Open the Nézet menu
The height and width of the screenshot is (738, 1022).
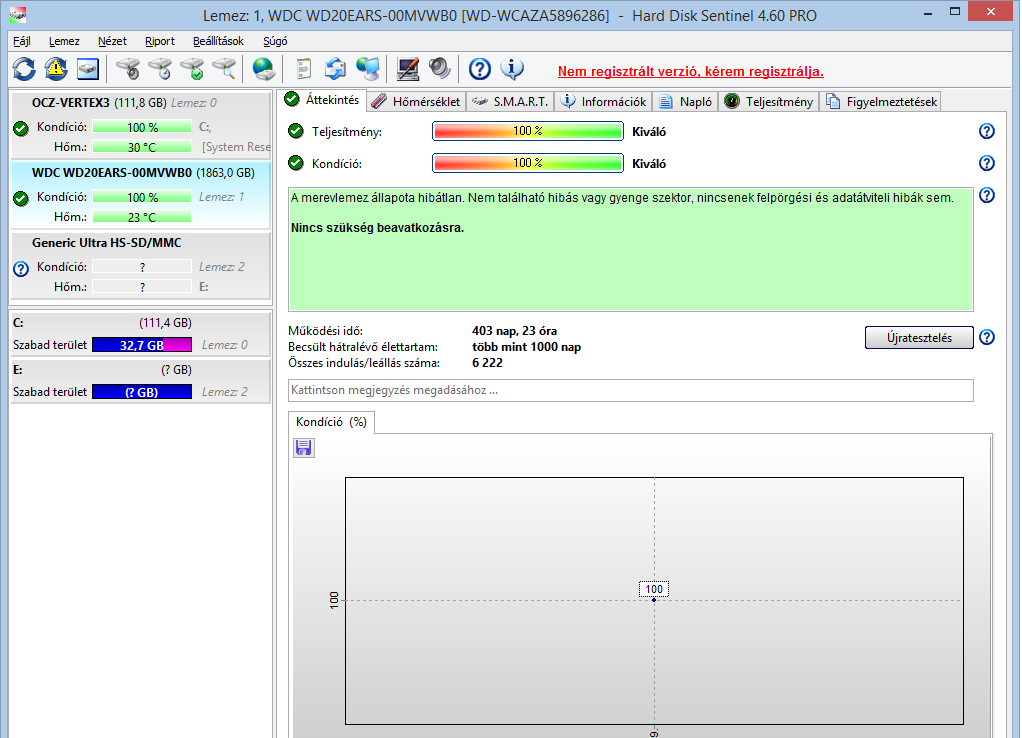tap(112, 41)
